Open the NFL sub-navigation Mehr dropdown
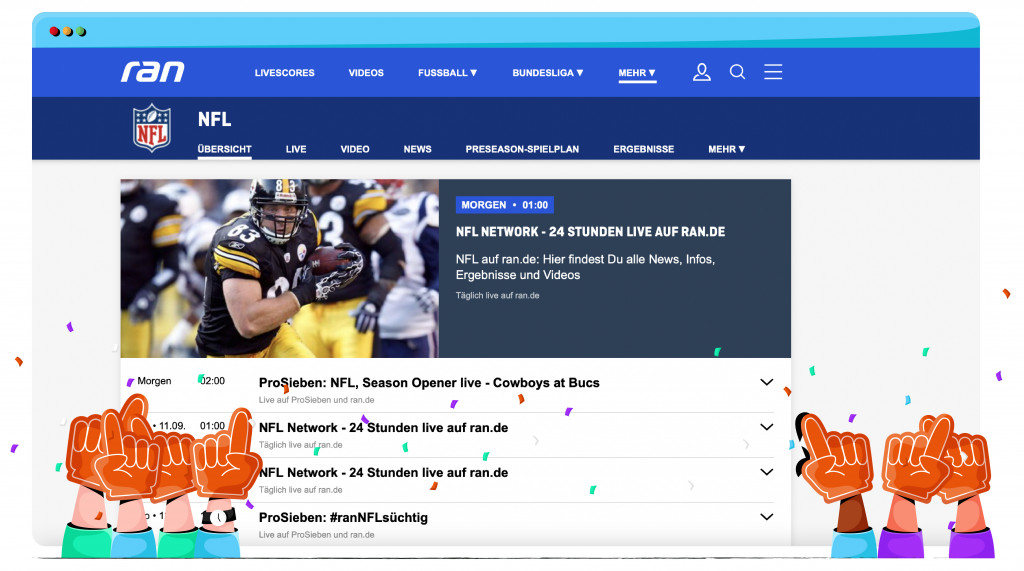 click(x=726, y=149)
